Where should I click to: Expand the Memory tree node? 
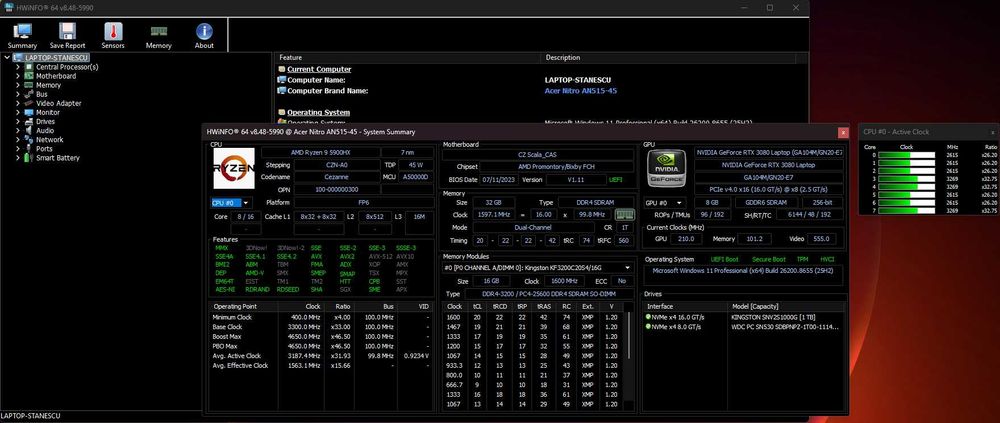[x=18, y=85]
